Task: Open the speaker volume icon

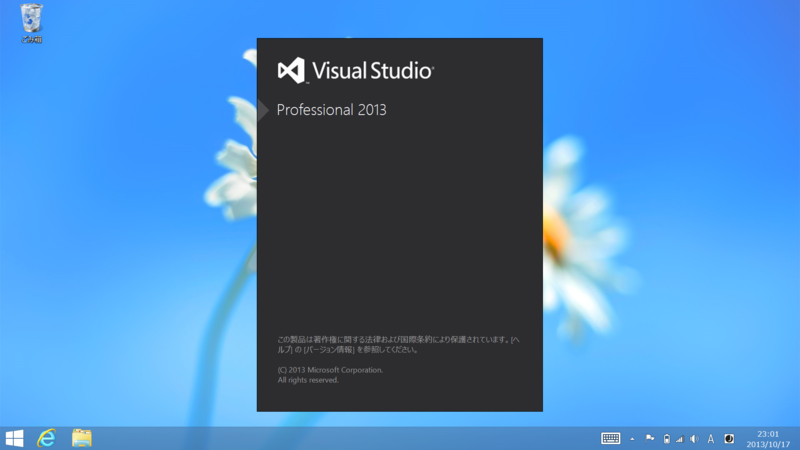Action: tap(694, 439)
